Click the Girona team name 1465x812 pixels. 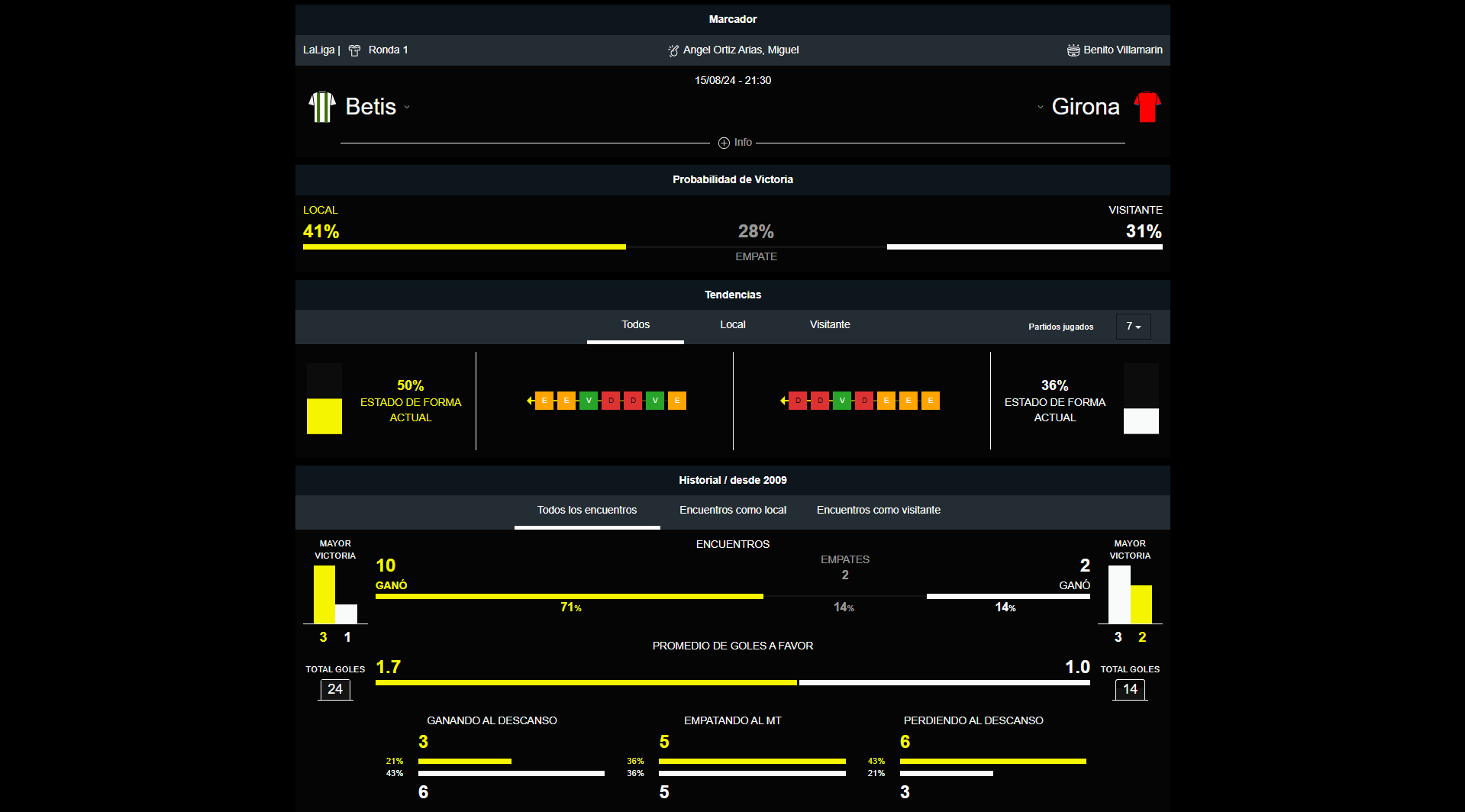(1086, 107)
